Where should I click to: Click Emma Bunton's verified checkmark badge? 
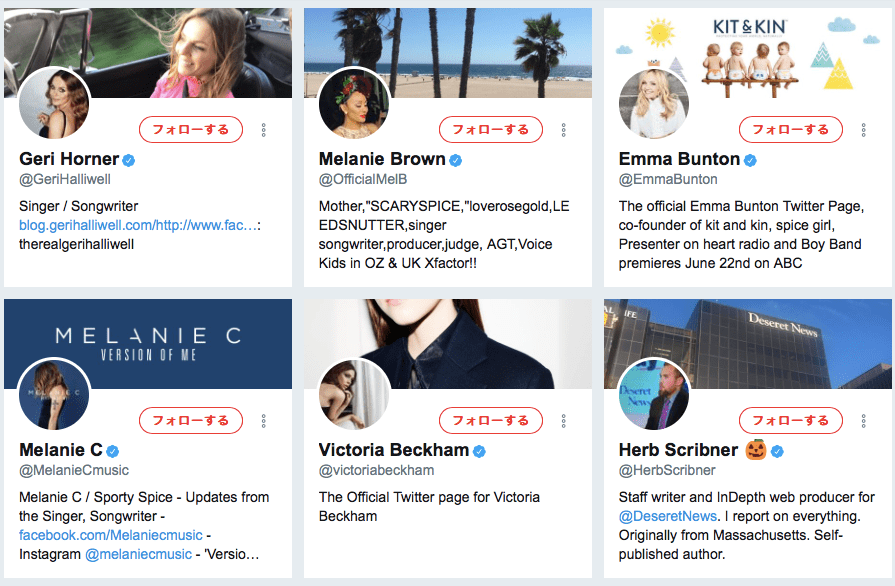tap(750, 160)
